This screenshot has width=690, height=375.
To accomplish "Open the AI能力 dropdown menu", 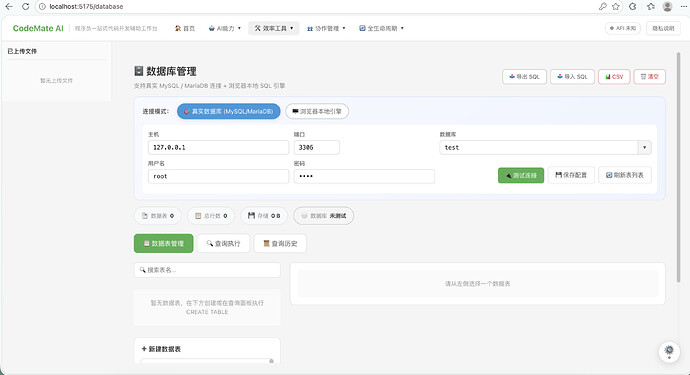I will 224,28.
